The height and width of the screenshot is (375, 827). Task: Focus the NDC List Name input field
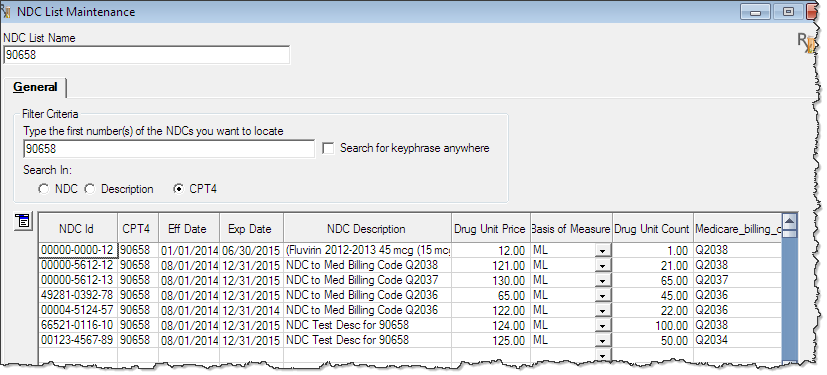pos(147,55)
